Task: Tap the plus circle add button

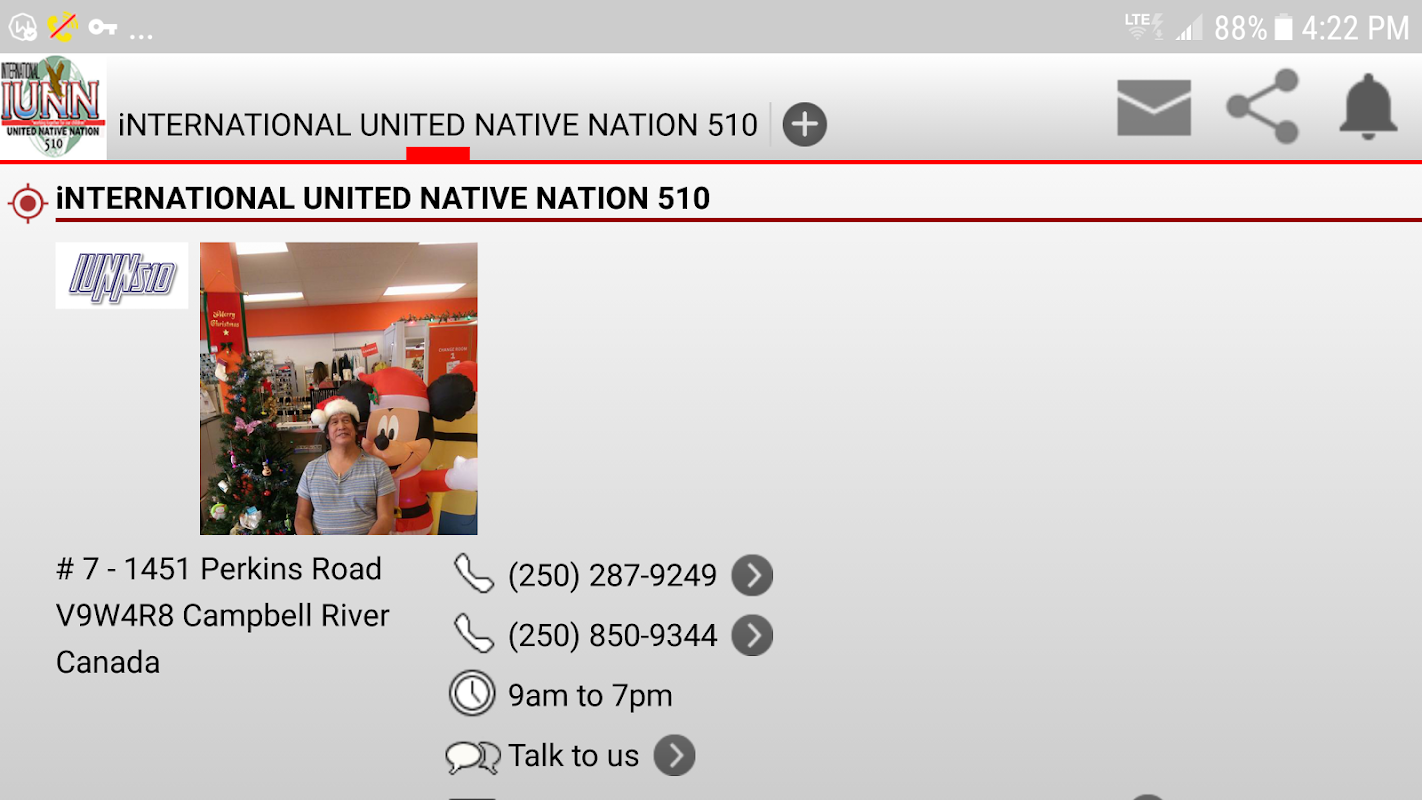Action: [804, 125]
